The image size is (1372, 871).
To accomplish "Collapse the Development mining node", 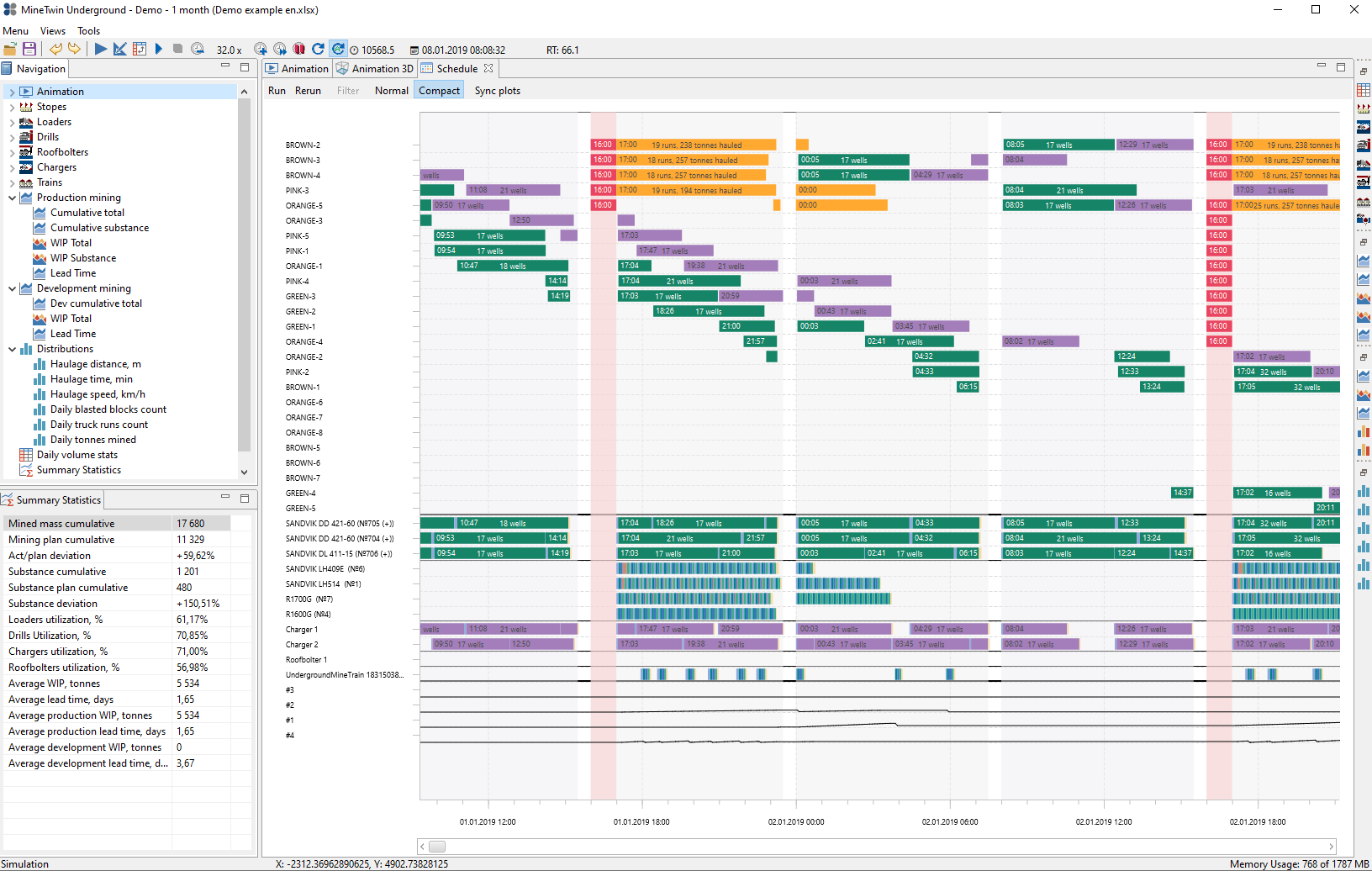I will click(12, 288).
